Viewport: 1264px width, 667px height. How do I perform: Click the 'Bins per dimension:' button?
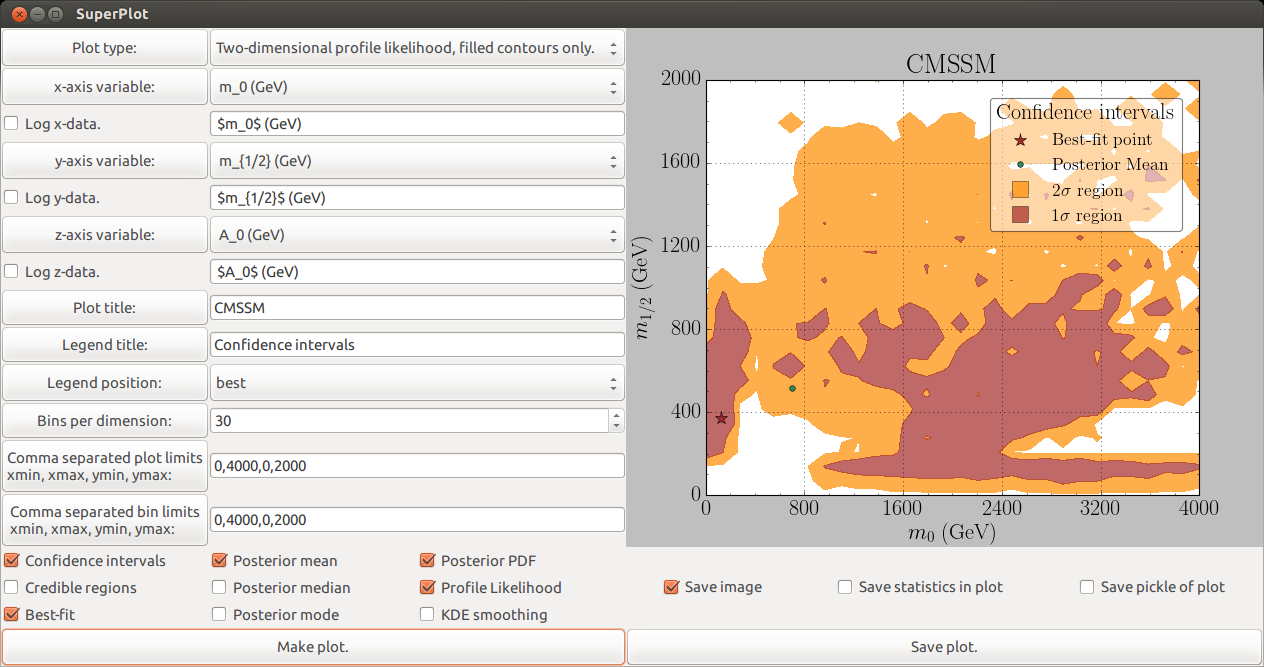[x=105, y=421]
